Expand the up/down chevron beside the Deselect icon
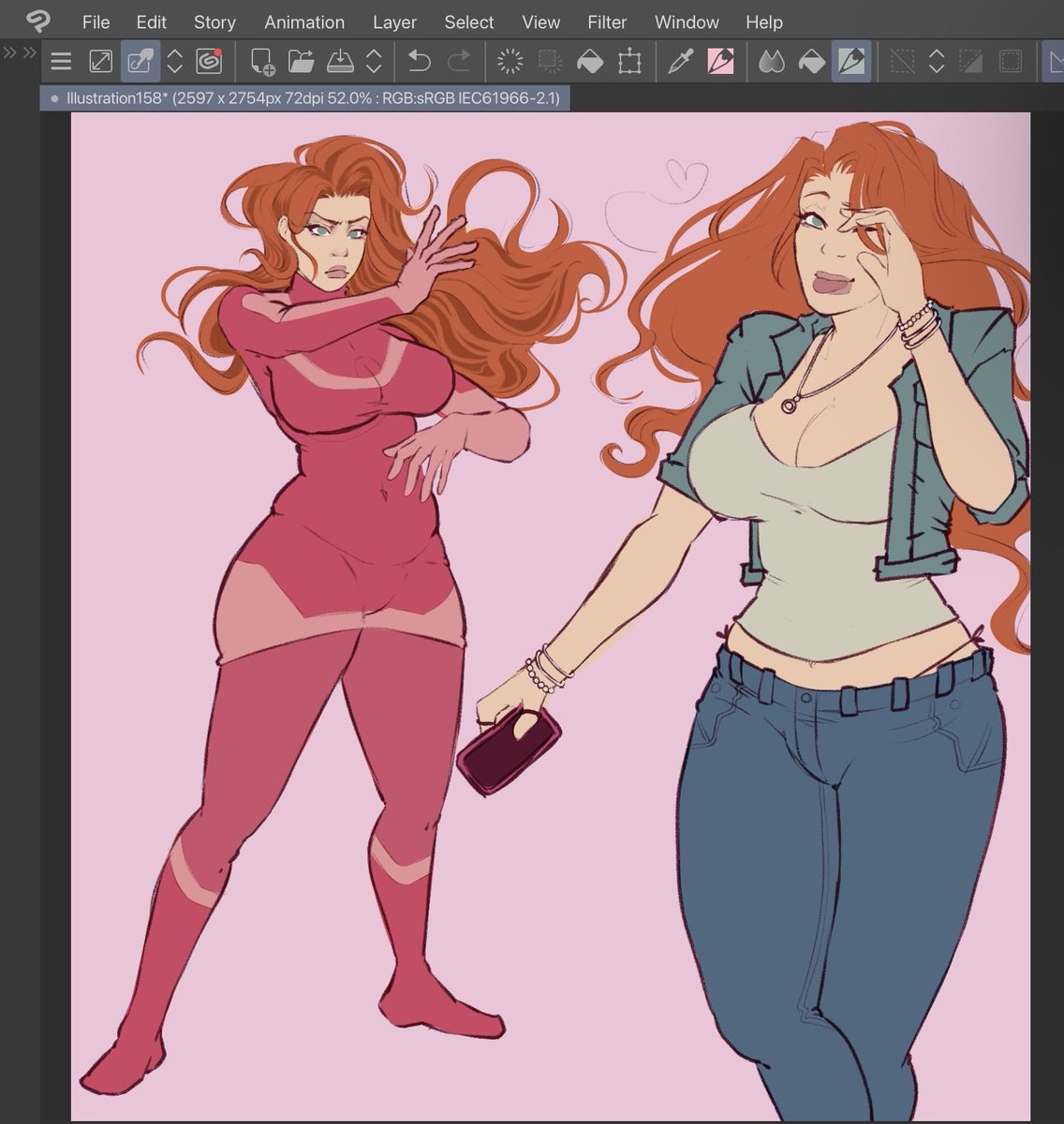Viewport: 1064px width, 1124px height. coord(937,62)
